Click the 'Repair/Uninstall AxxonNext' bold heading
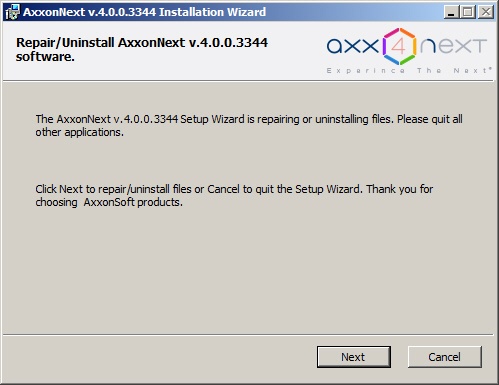 tap(142, 50)
